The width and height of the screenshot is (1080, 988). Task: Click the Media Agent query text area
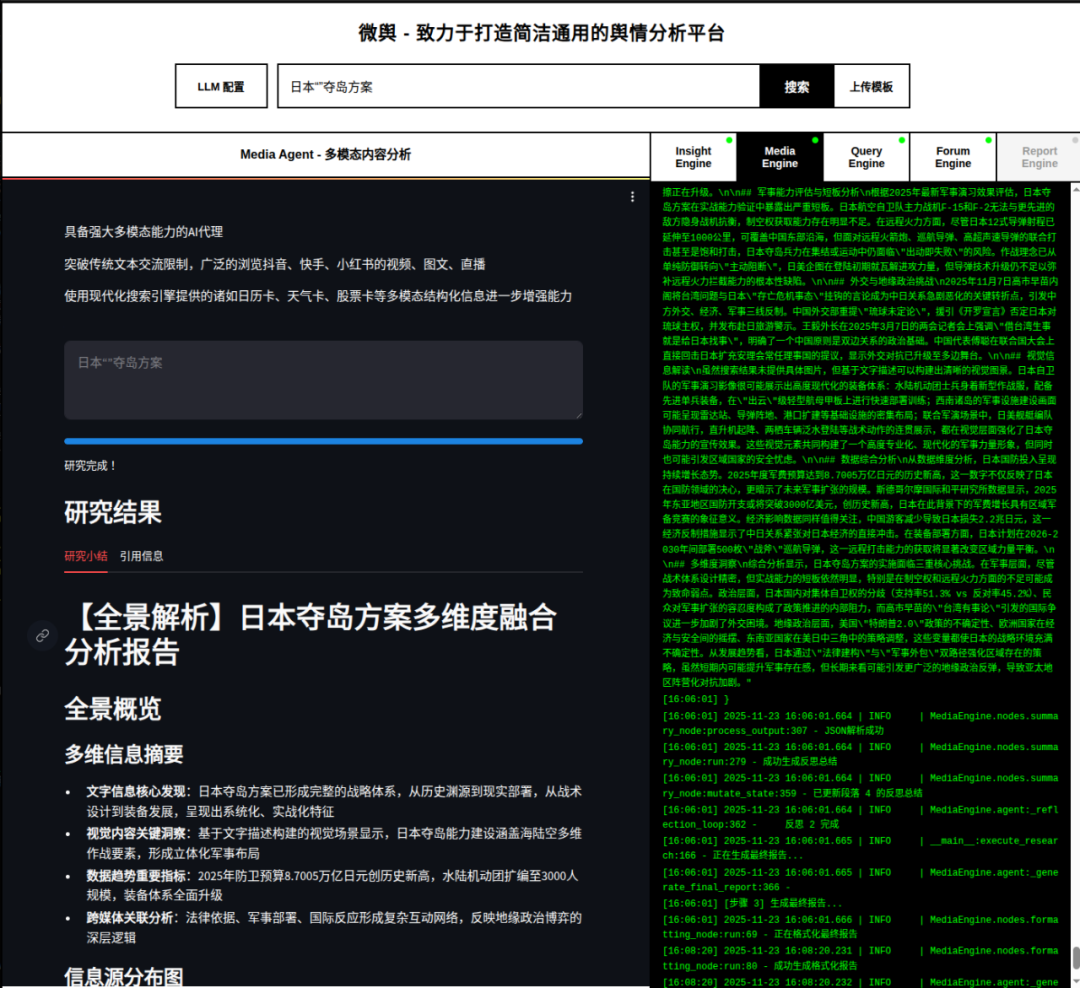click(x=324, y=380)
